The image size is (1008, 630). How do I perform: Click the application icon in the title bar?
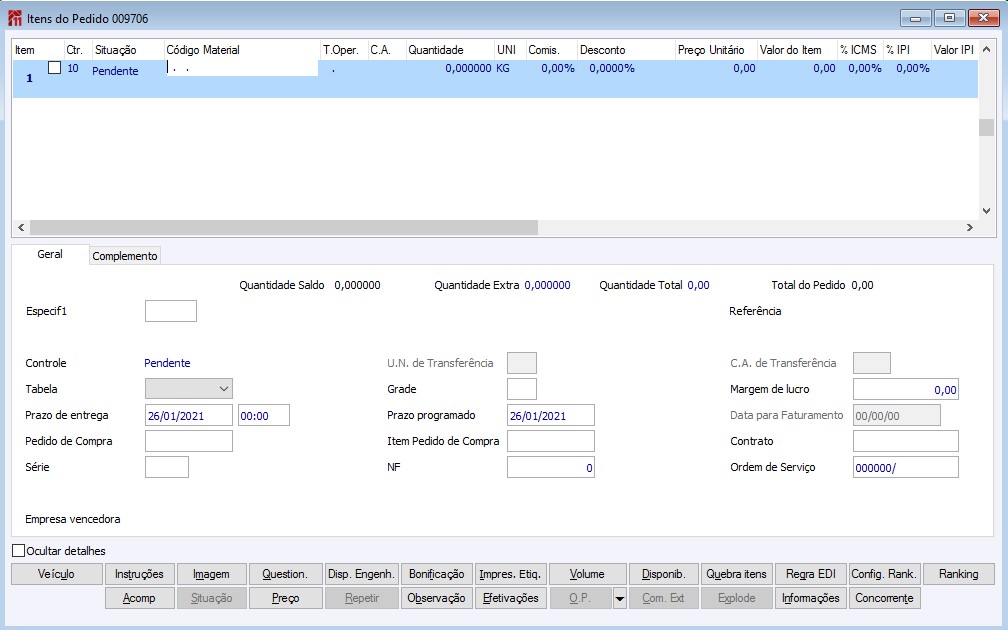coord(14,18)
